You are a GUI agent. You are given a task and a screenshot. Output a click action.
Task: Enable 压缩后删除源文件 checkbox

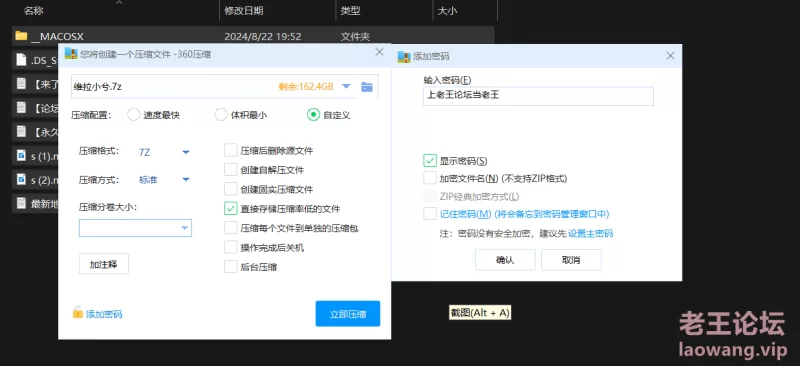pos(231,151)
